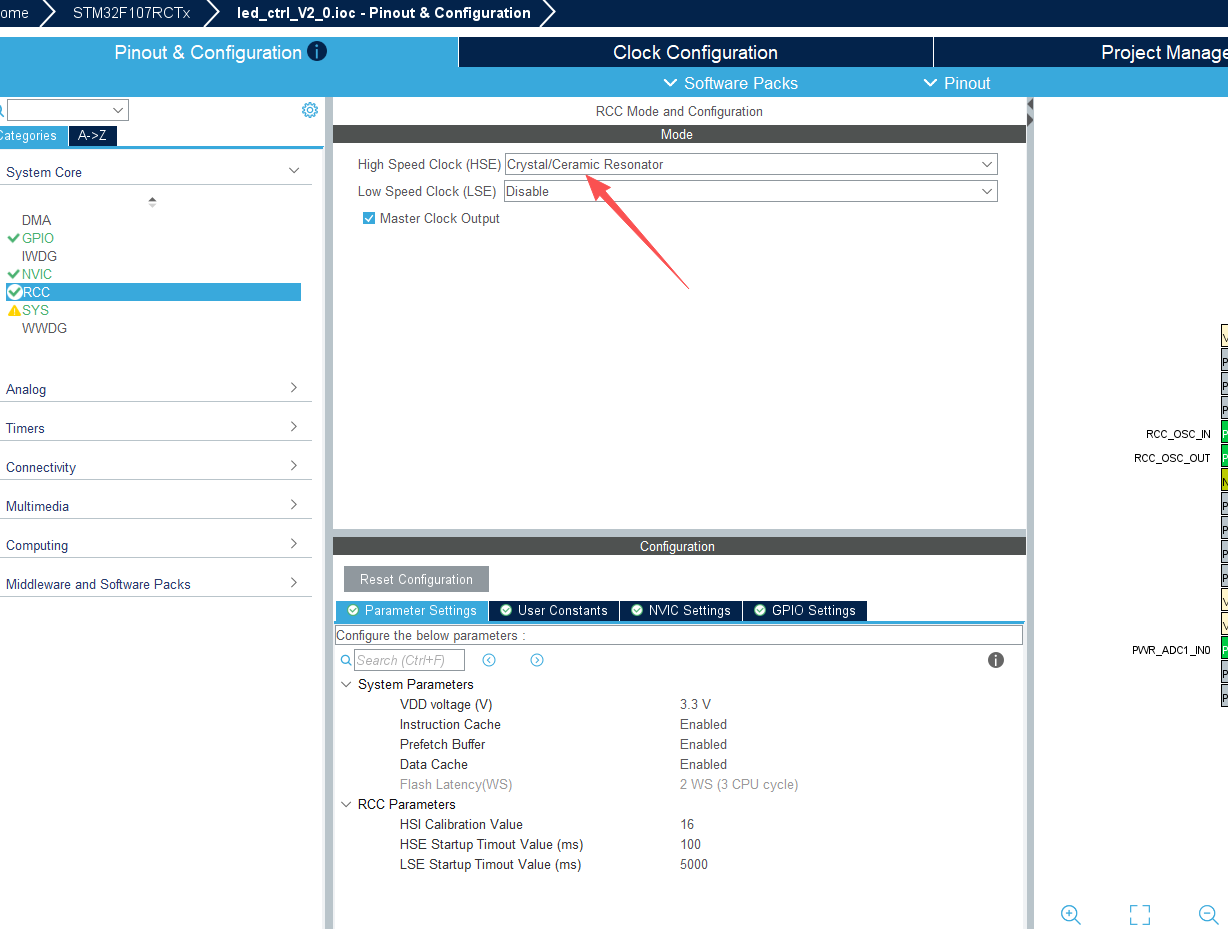Image resolution: width=1228 pixels, height=929 pixels.
Task: Click the HSE Startup Timout value 100
Action: click(x=690, y=844)
